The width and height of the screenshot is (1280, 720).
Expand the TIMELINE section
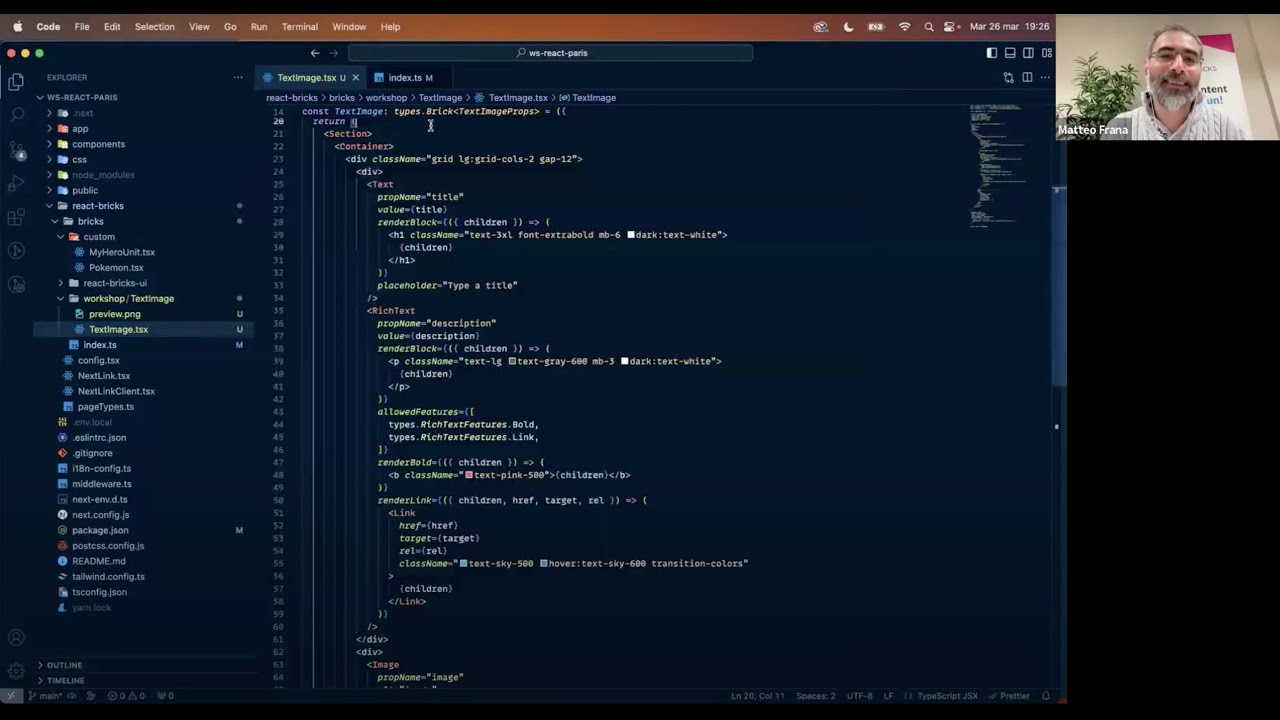coord(65,680)
